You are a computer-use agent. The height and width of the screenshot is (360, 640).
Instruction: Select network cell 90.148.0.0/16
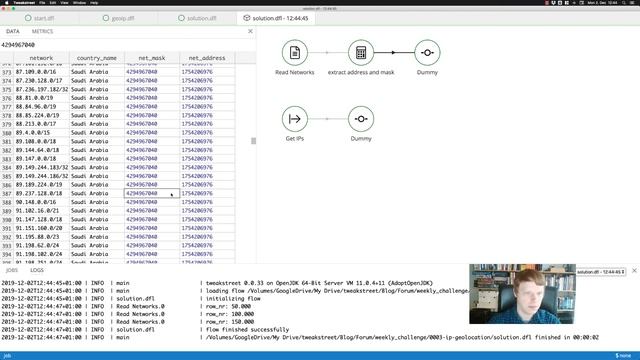[41, 202]
